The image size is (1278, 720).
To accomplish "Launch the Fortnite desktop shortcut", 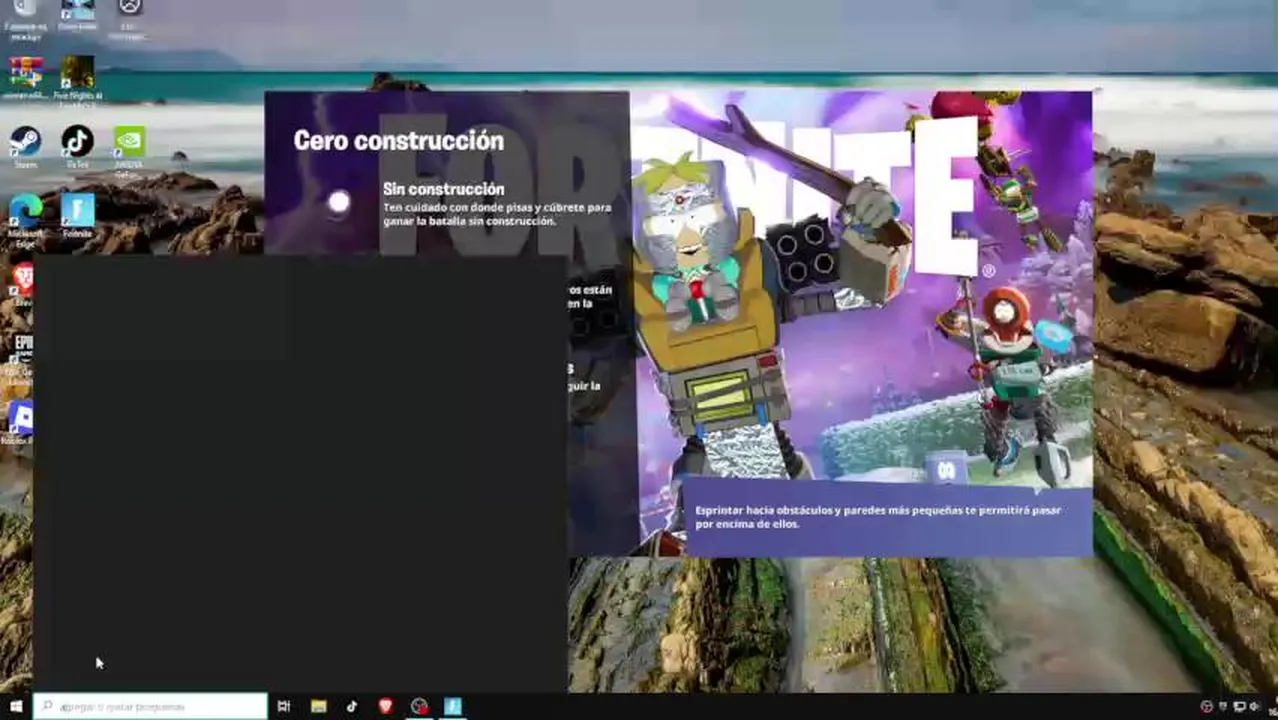I will pos(77,214).
